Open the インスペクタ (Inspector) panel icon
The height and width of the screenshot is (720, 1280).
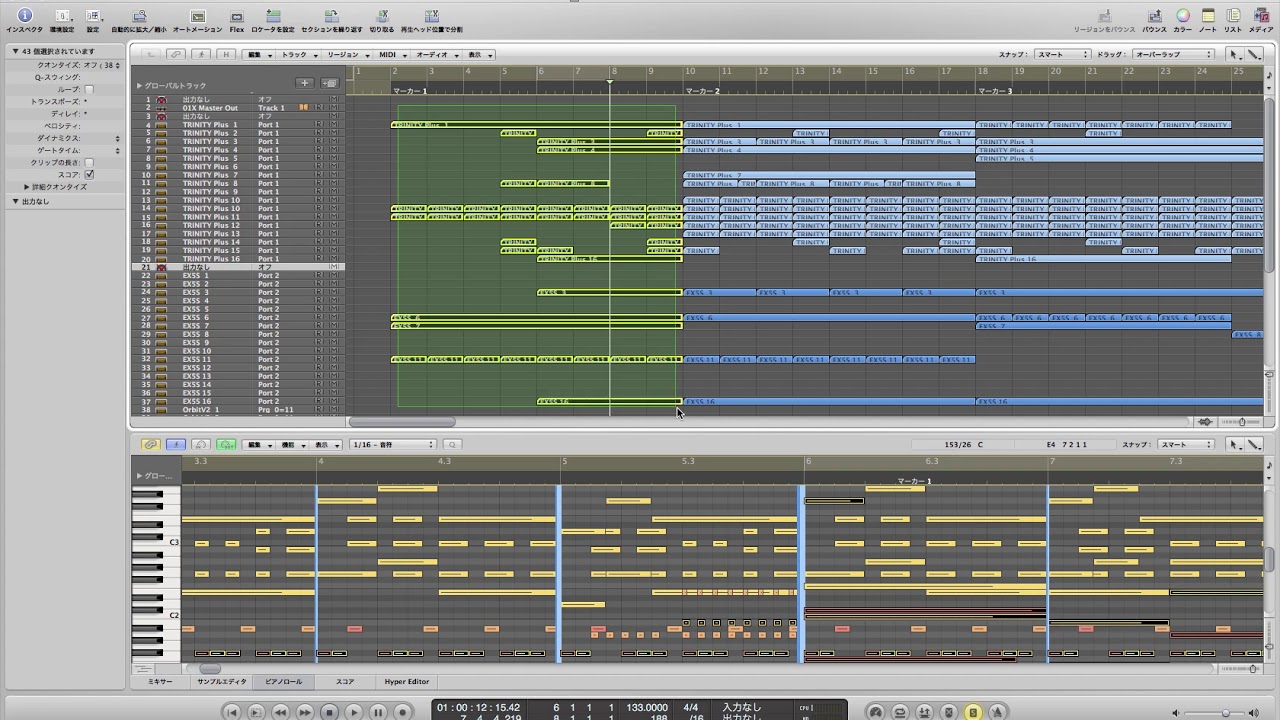click(24, 16)
